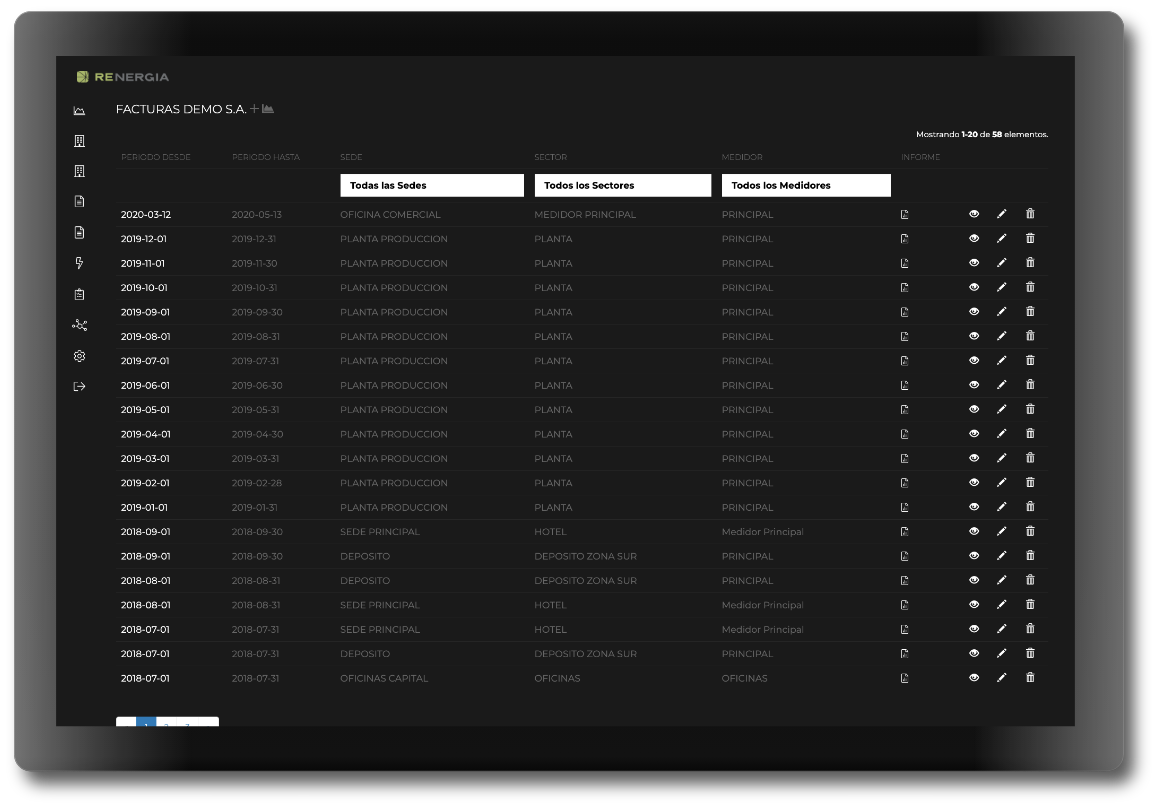Open the Todos los Sectores dropdown

(x=623, y=185)
